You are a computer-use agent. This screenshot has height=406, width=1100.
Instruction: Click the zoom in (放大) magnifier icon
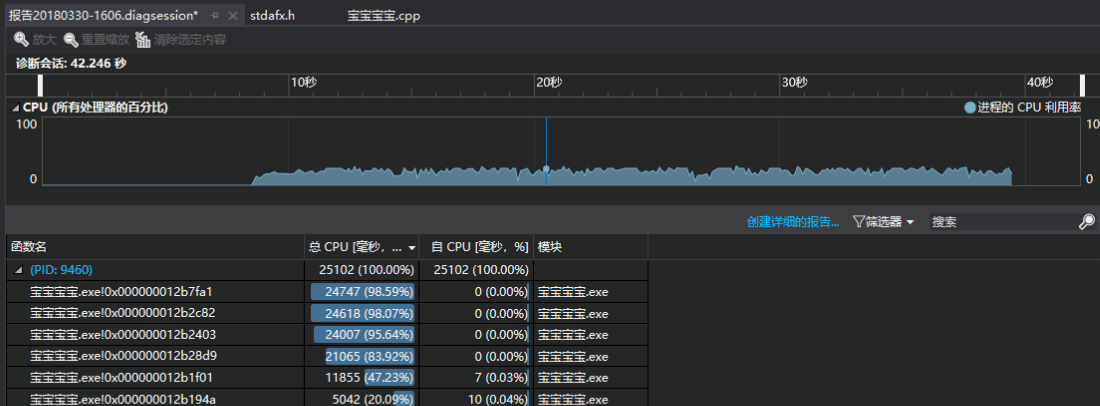click(x=21, y=40)
